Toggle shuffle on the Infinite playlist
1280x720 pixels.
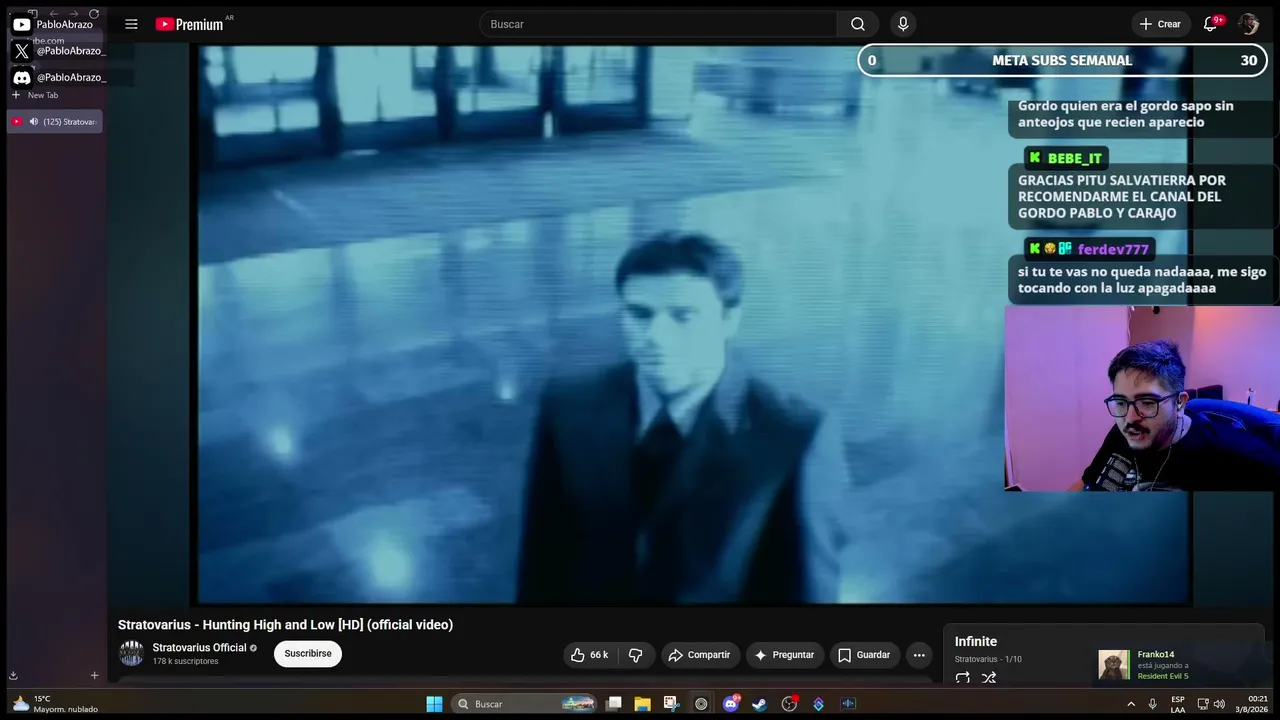point(989,678)
